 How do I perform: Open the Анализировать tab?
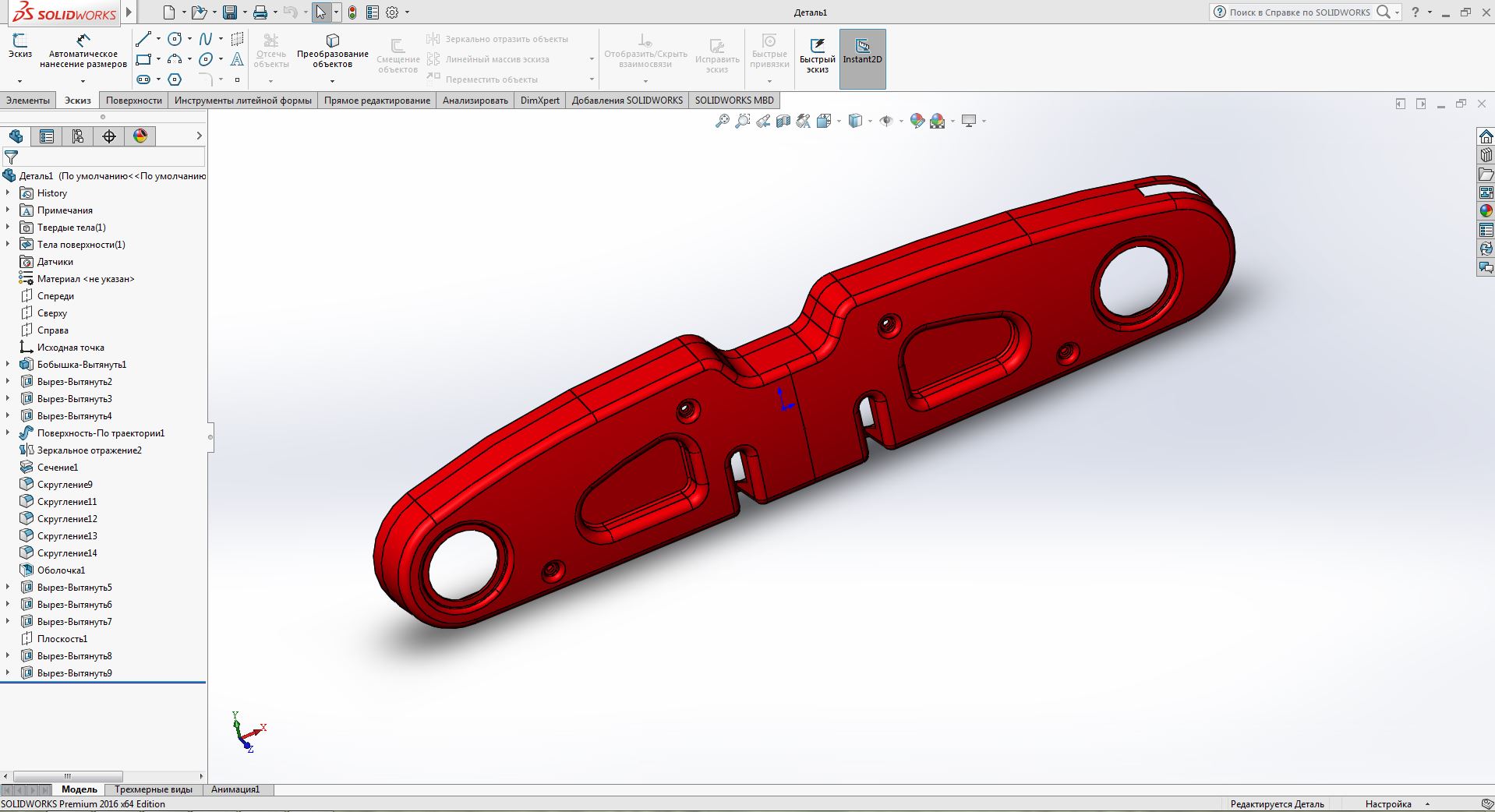tap(475, 100)
